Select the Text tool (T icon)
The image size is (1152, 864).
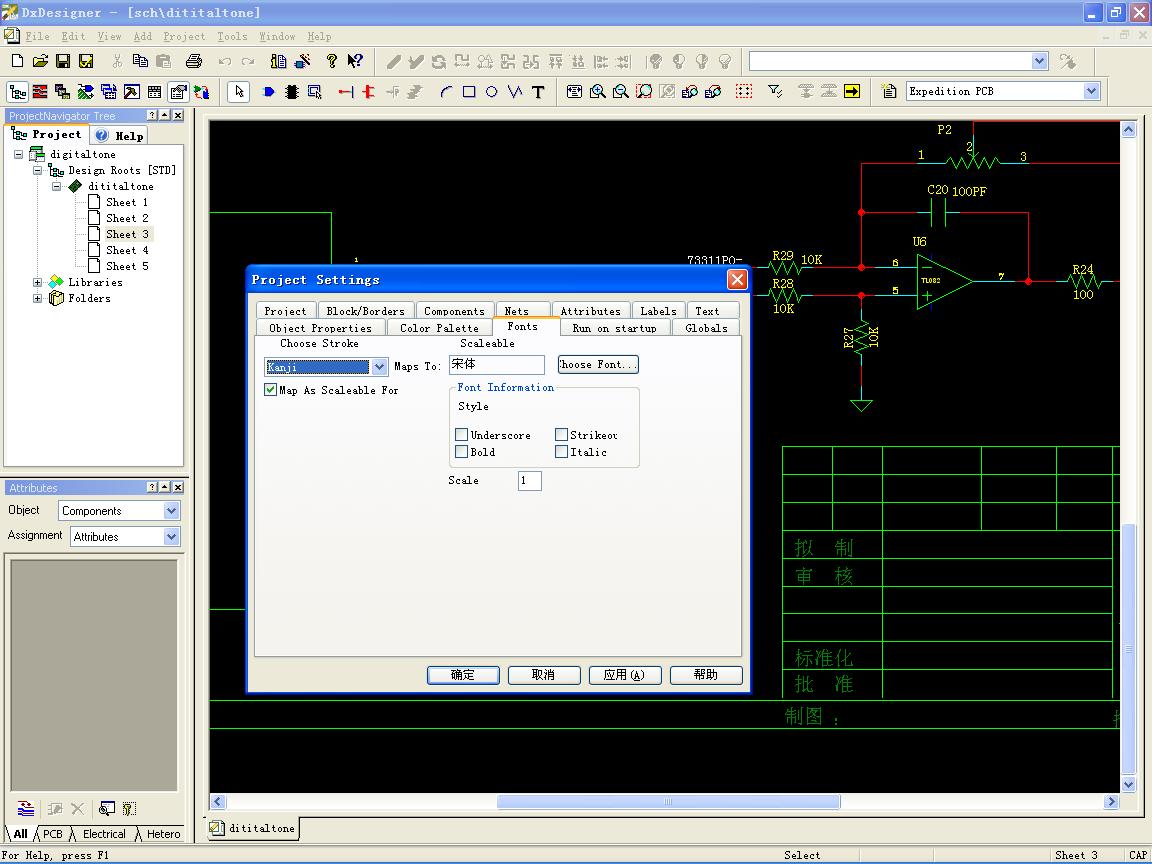538,92
